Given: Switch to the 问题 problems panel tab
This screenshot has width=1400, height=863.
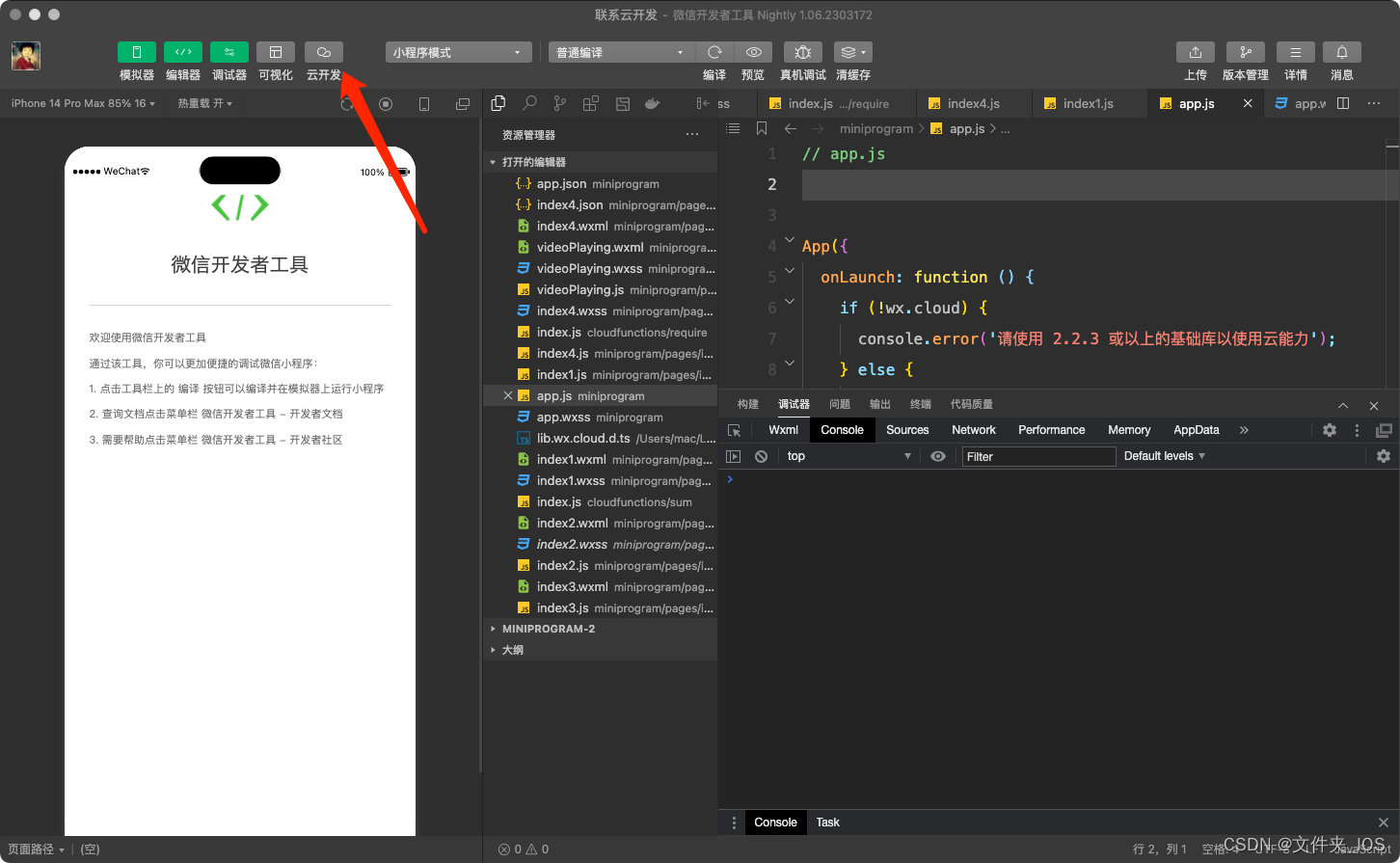Looking at the screenshot, I should click(x=840, y=404).
